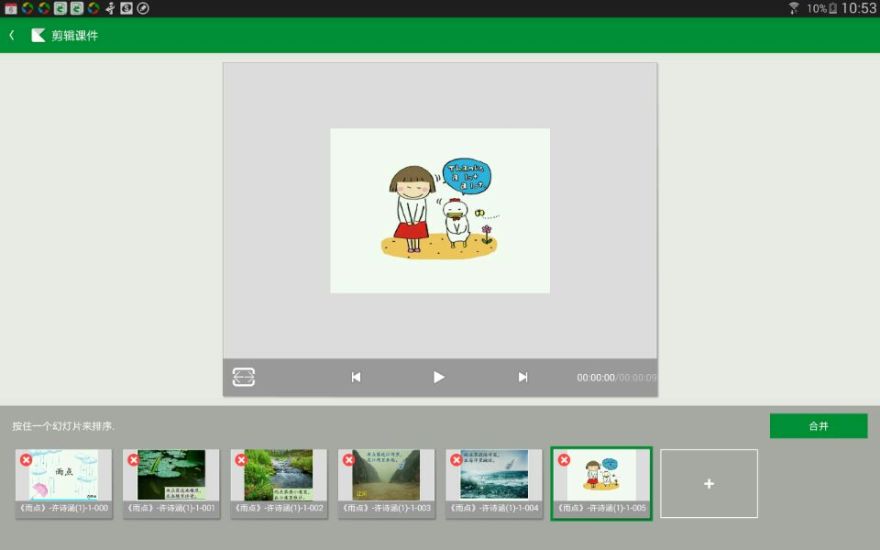Remove slide 1-003 using red X icon
The image size is (880, 550).
pyautogui.click(x=349, y=460)
